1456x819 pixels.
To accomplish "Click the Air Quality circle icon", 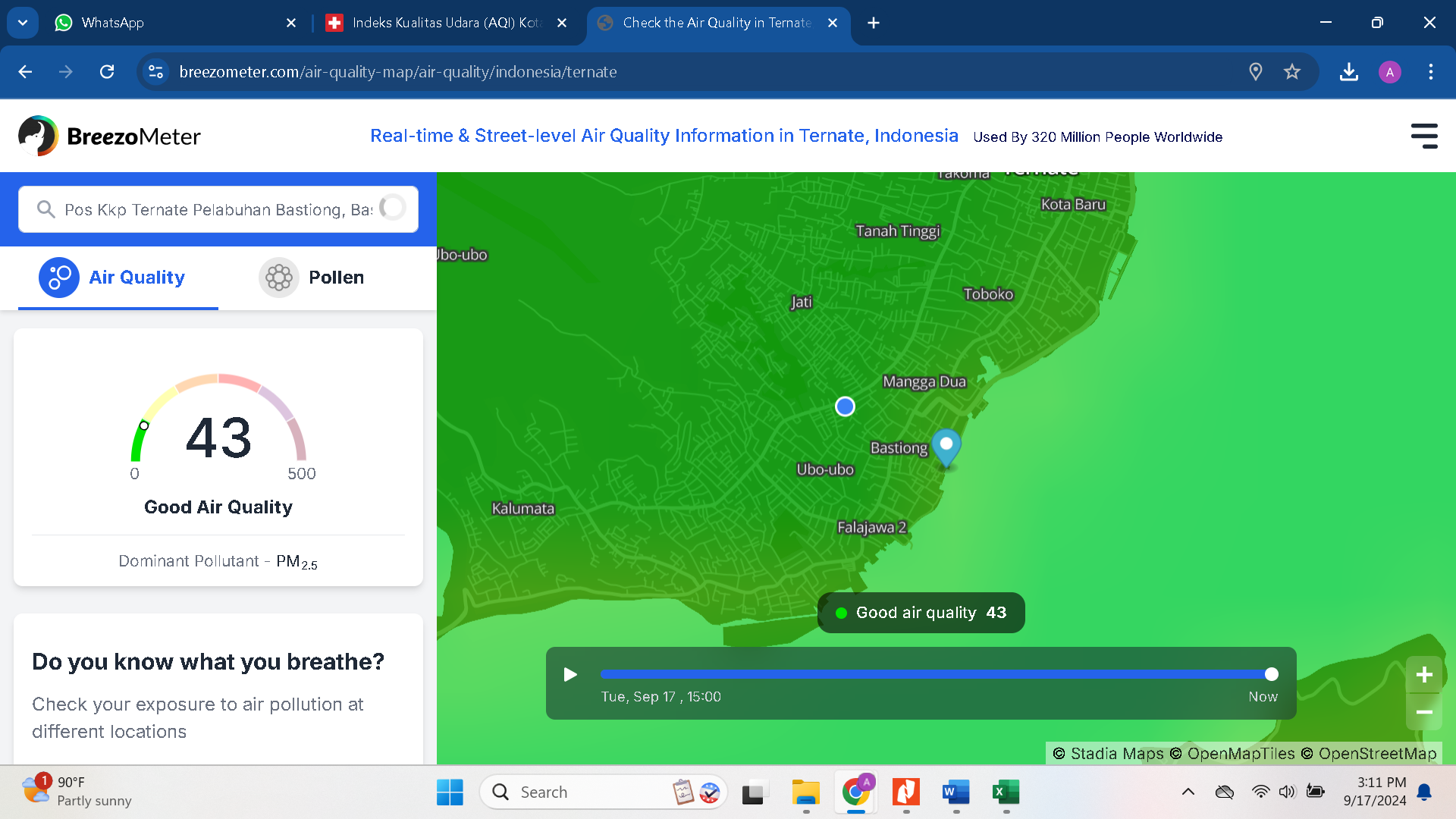I will click(59, 278).
